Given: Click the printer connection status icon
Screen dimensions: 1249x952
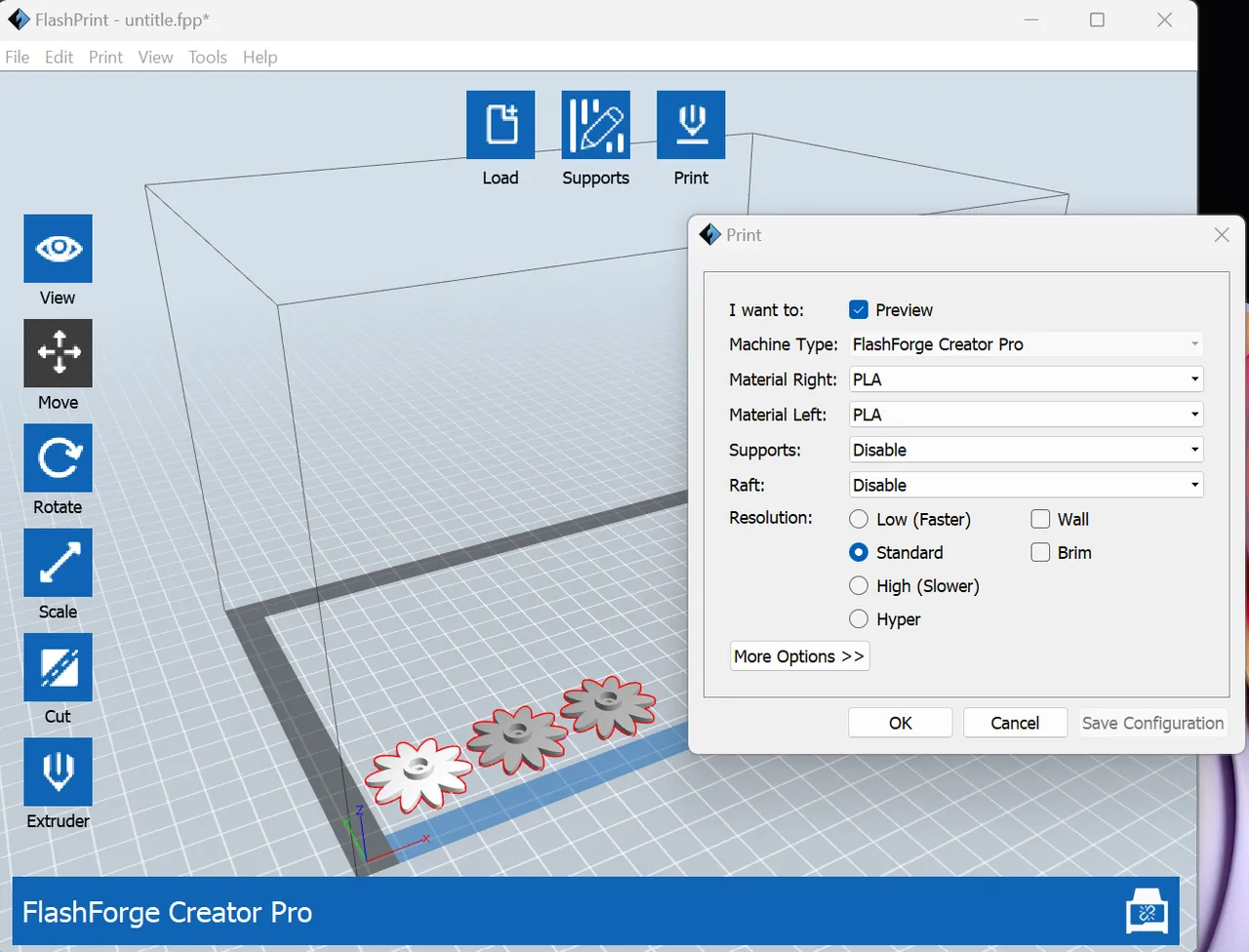Looking at the screenshot, I should (1147, 912).
